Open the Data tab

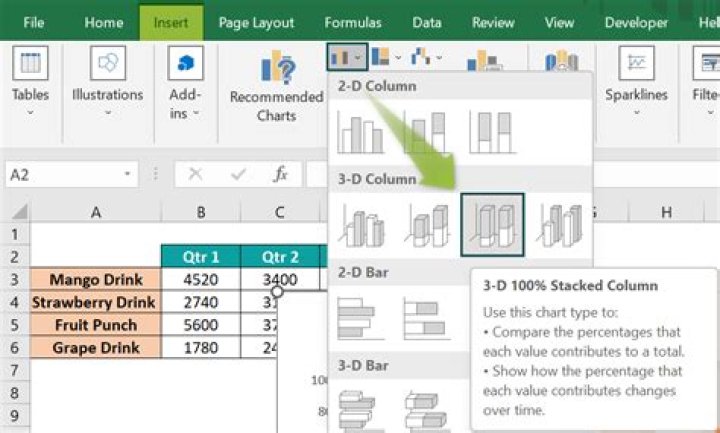pos(427,22)
